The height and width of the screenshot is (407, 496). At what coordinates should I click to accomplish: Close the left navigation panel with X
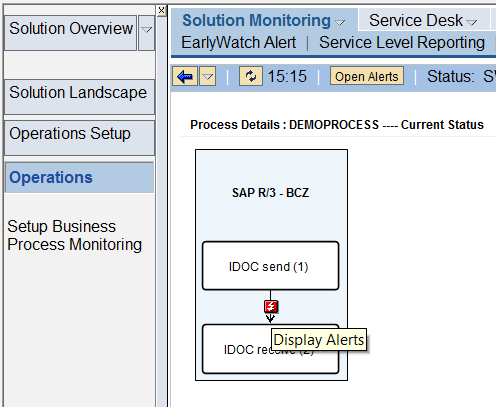tap(161, 11)
